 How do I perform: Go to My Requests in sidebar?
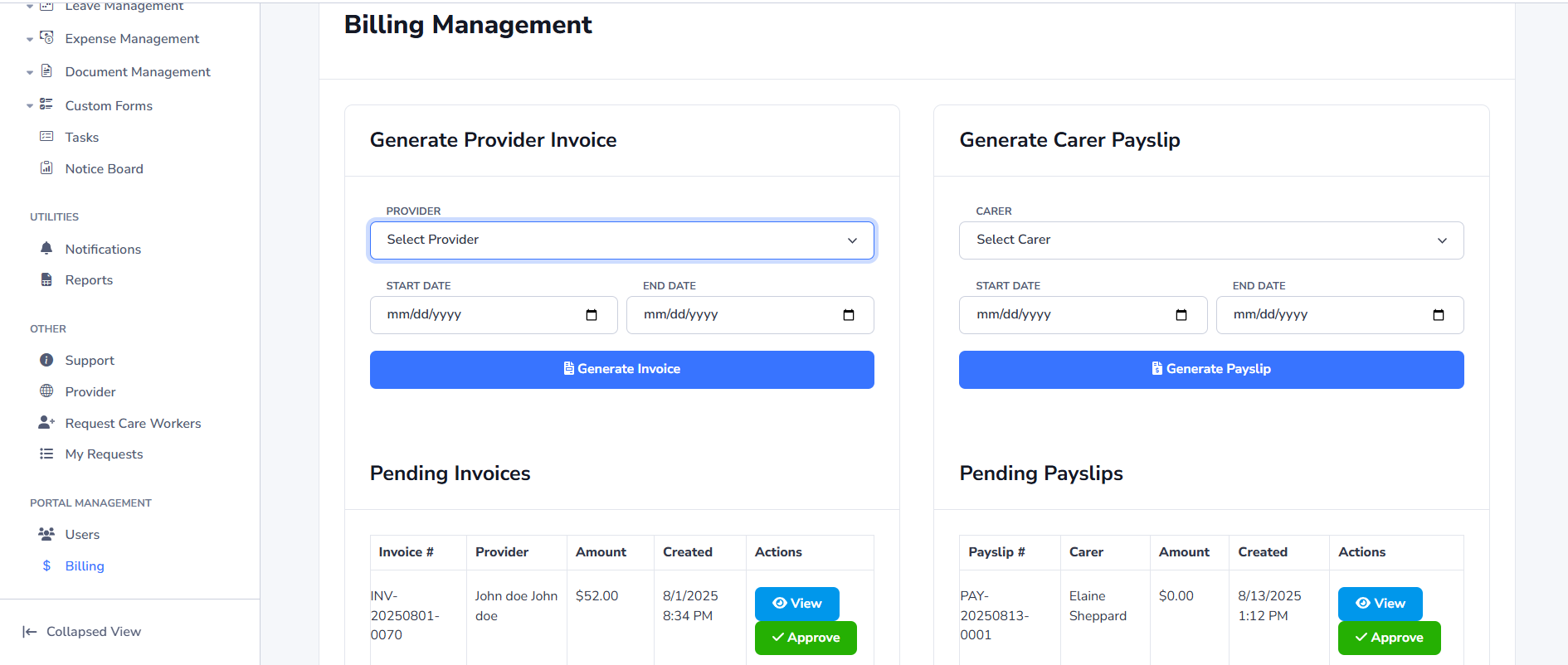pos(104,454)
